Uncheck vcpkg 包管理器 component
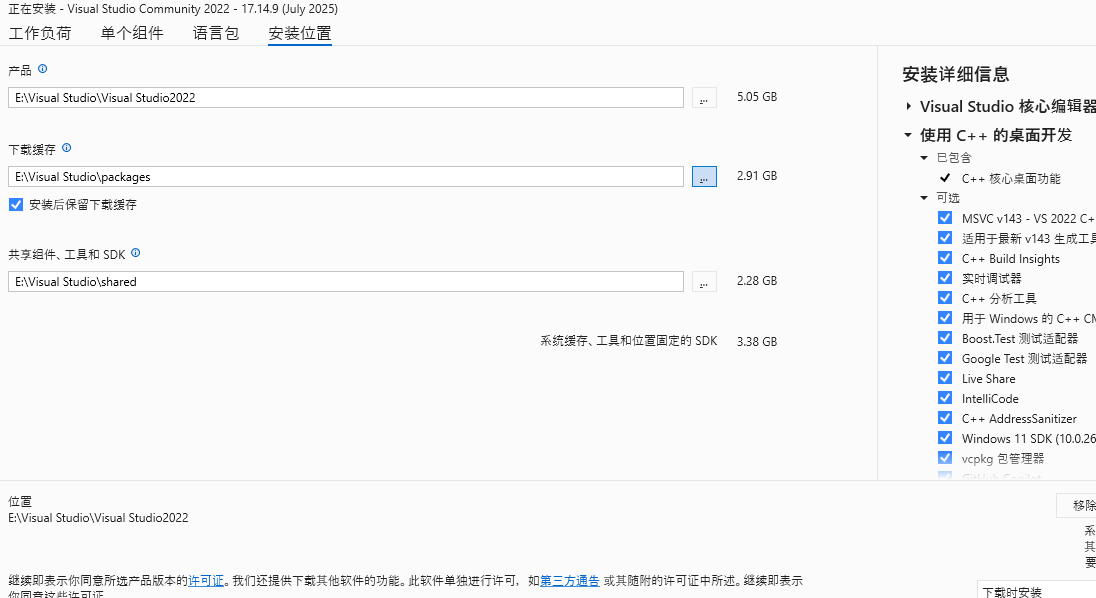 (945, 458)
